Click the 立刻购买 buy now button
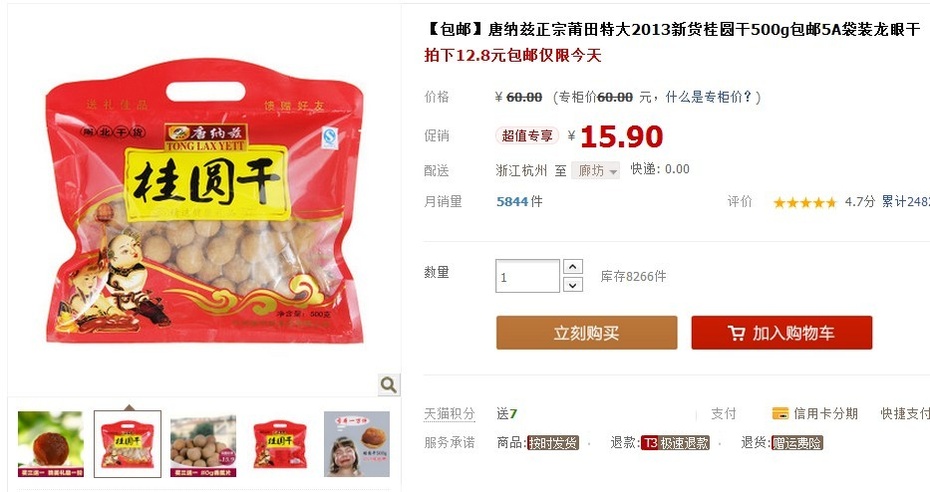 [587, 333]
